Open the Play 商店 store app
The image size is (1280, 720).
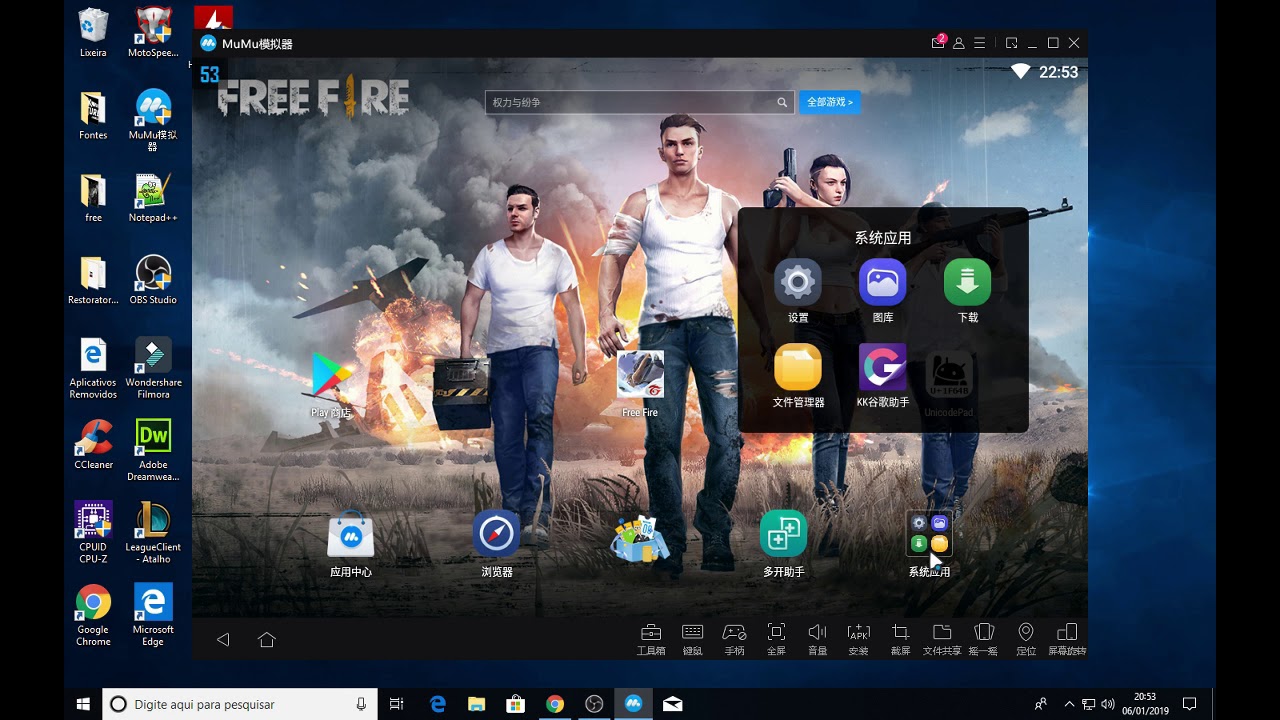click(331, 384)
